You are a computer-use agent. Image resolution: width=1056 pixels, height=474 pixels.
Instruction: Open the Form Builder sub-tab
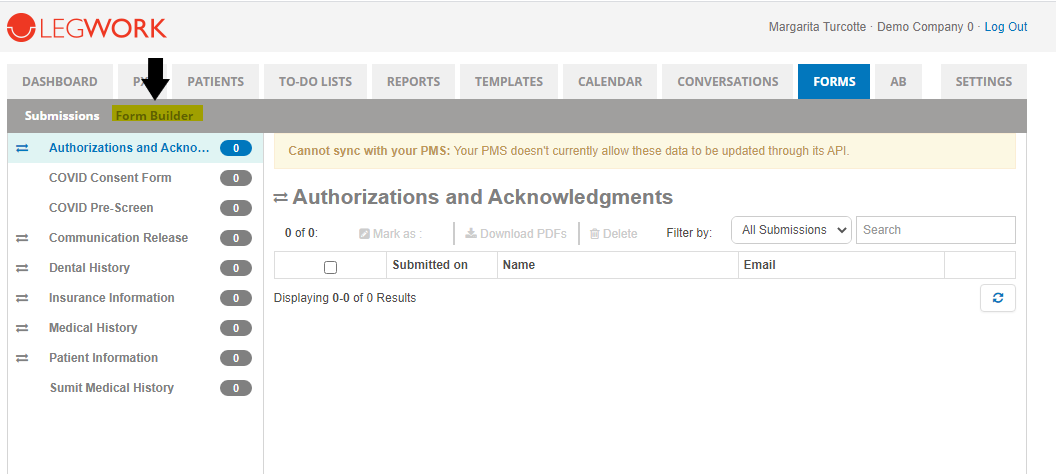pyautogui.click(x=154, y=115)
